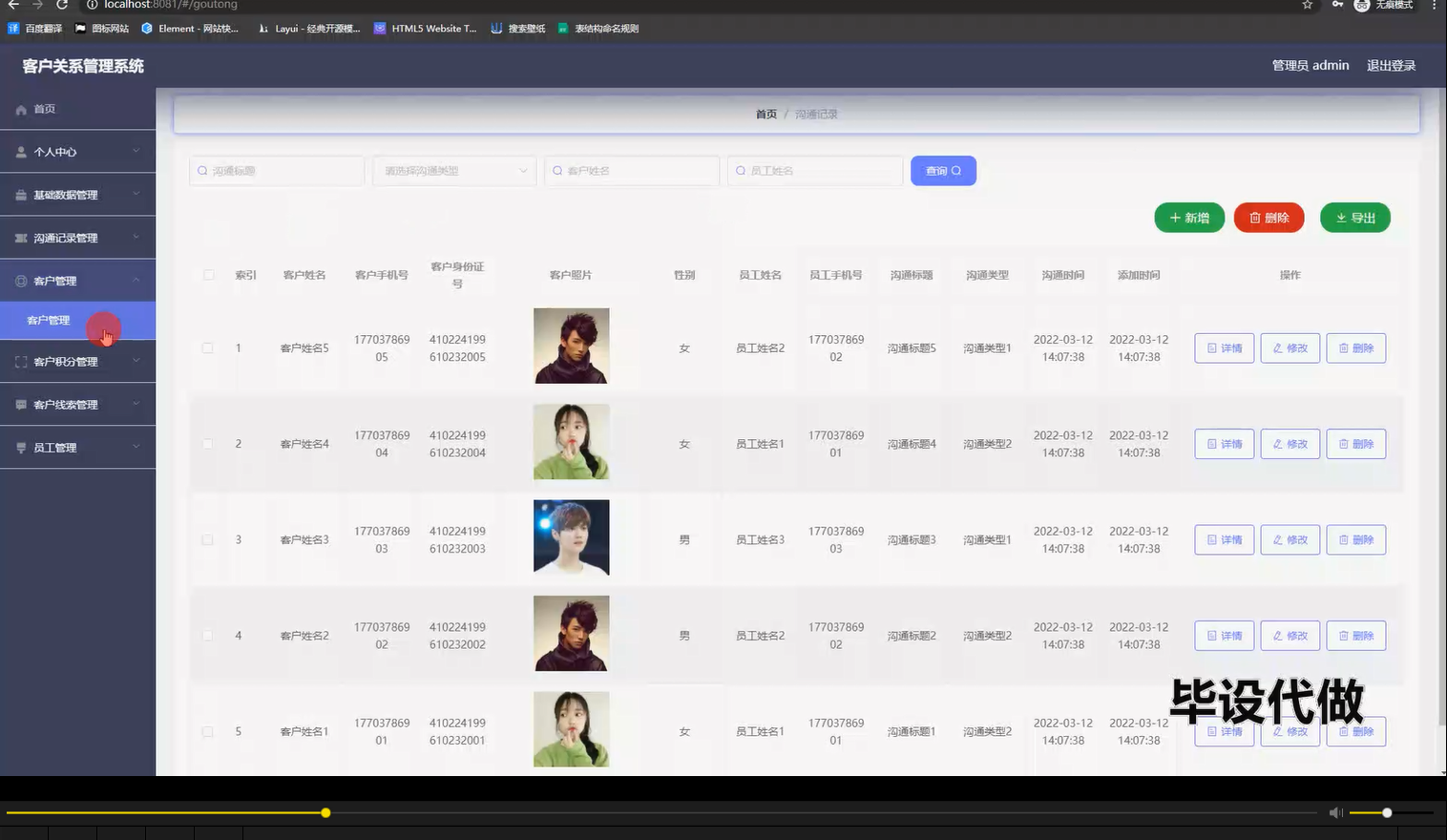Image resolution: width=1447 pixels, height=840 pixels.
Task: Tick the checkbox for row 客户姓名4
Action: click(x=208, y=444)
